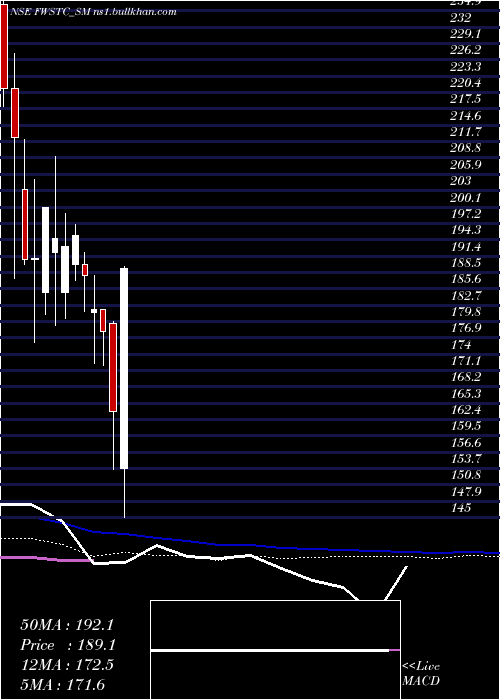
Task: Click the 214.6 price axis label
Action: [x=466, y=116]
